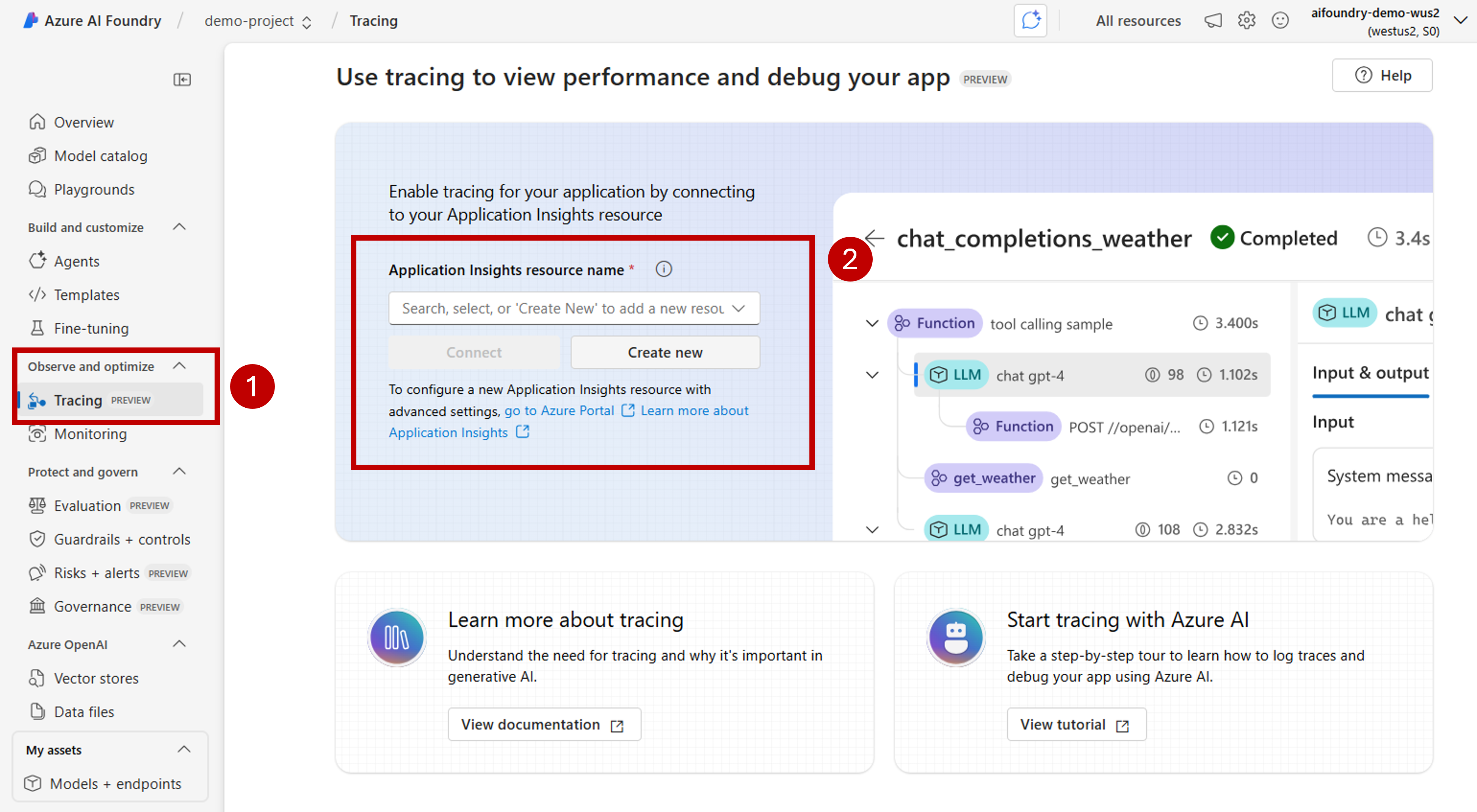Click All resources in the top bar
This screenshot has width=1477, height=812.
(x=1138, y=20)
